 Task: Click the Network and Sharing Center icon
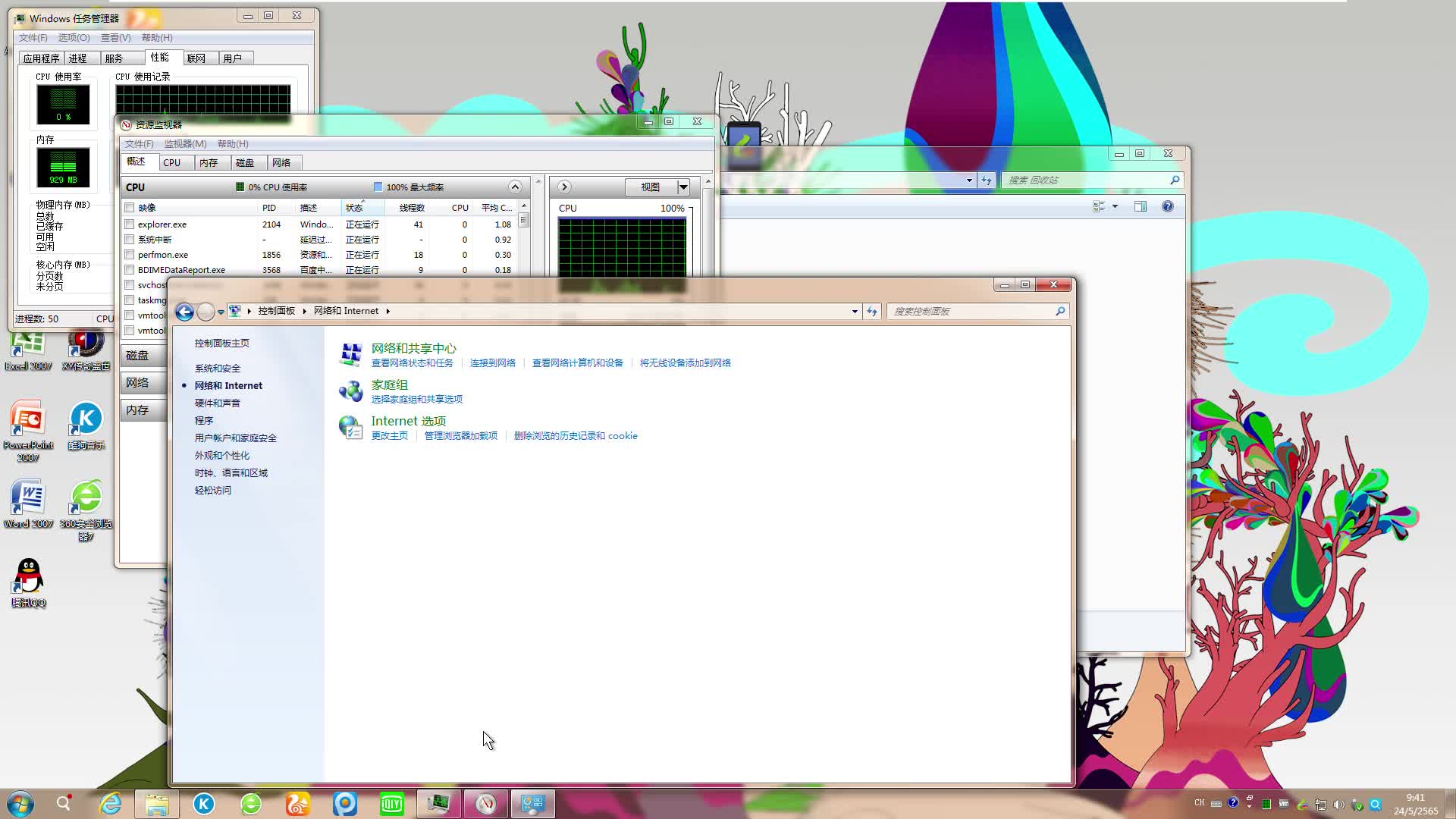point(350,354)
